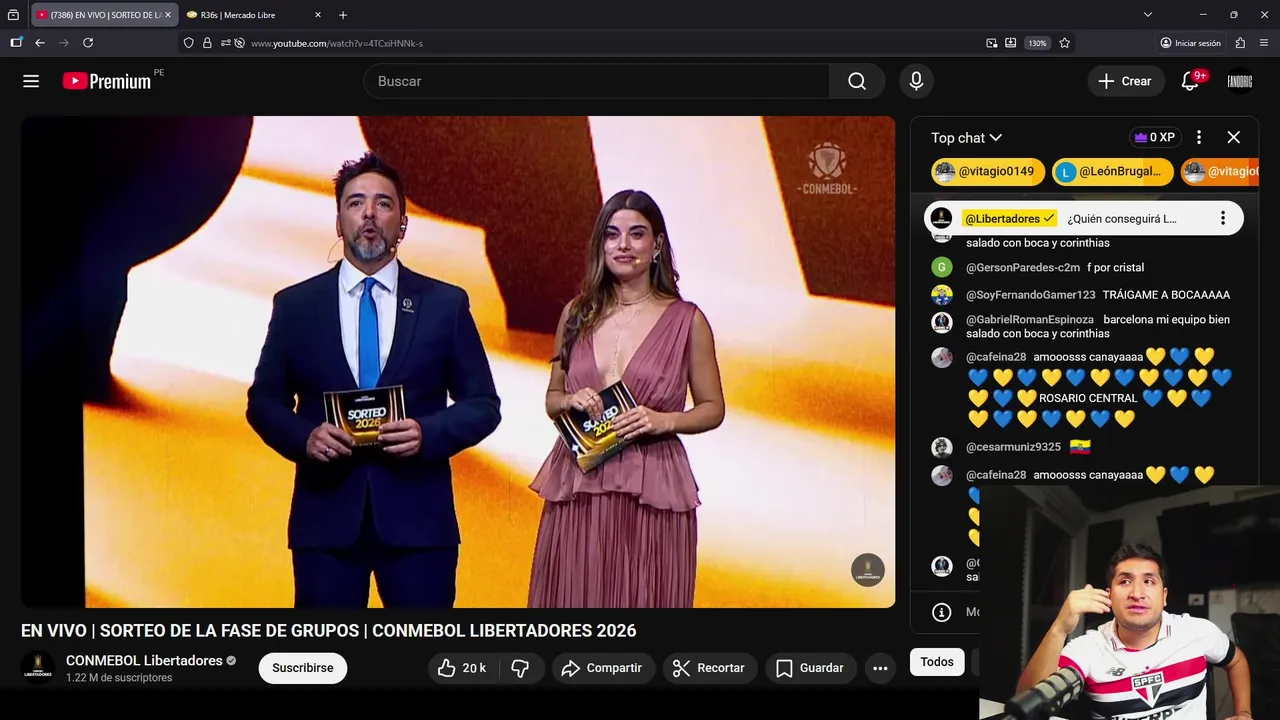Click the @GabrielRomanEspinoza username above @cafeina28
The width and height of the screenshot is (1280, 720).
coord(1030,320)
